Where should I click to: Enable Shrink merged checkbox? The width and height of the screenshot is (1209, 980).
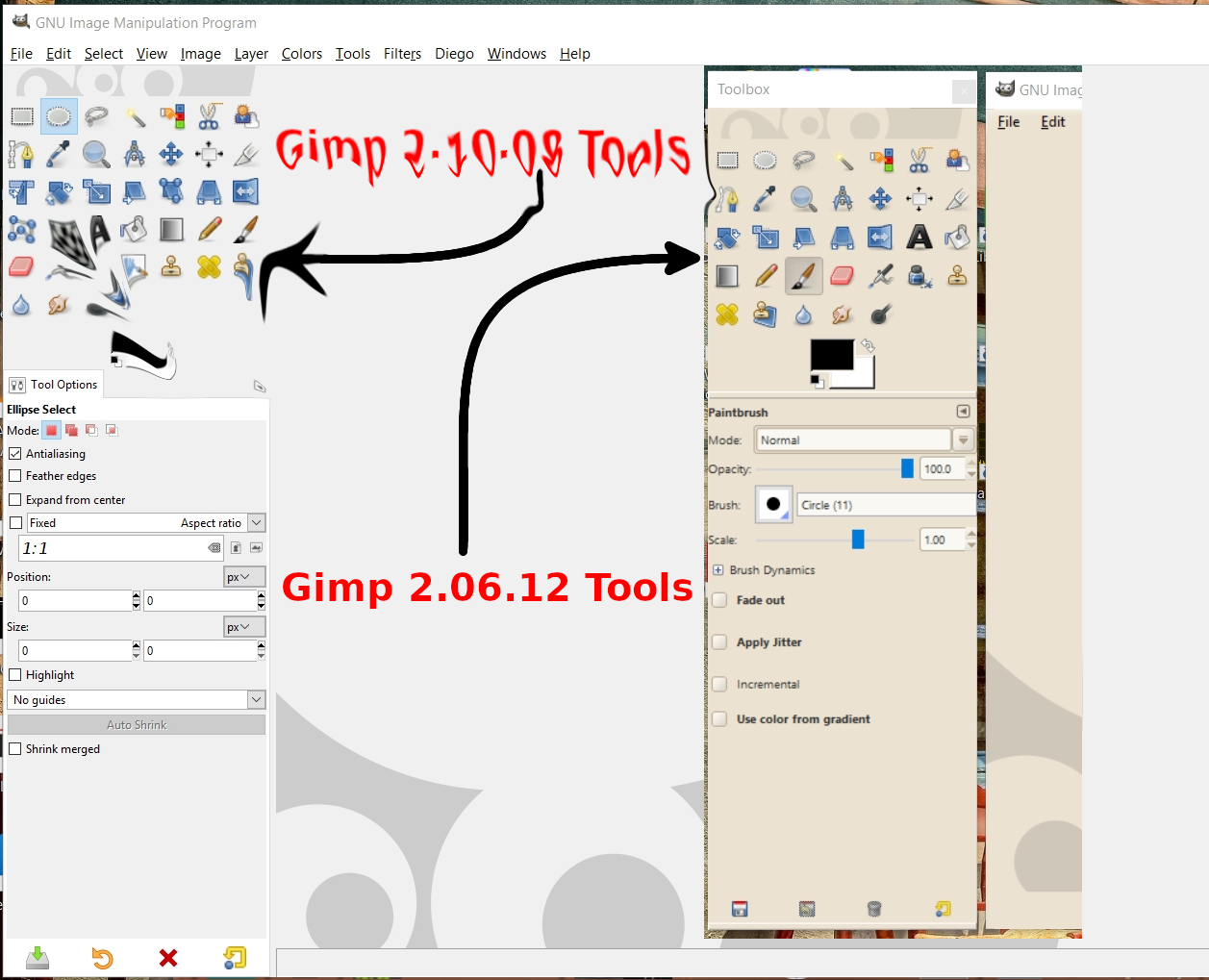(15, 748)
